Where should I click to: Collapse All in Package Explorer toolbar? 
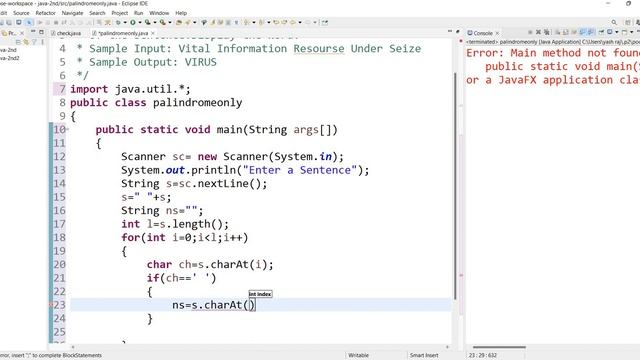click(x=18, y=42)
